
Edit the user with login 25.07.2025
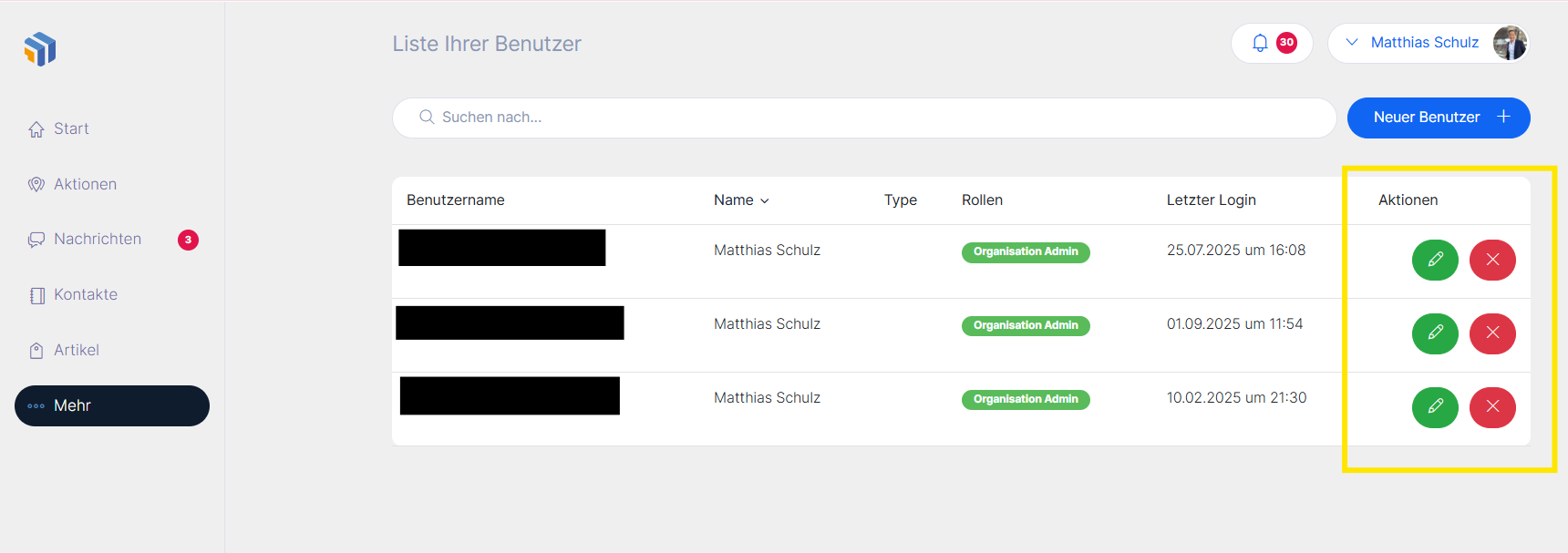1435,260
